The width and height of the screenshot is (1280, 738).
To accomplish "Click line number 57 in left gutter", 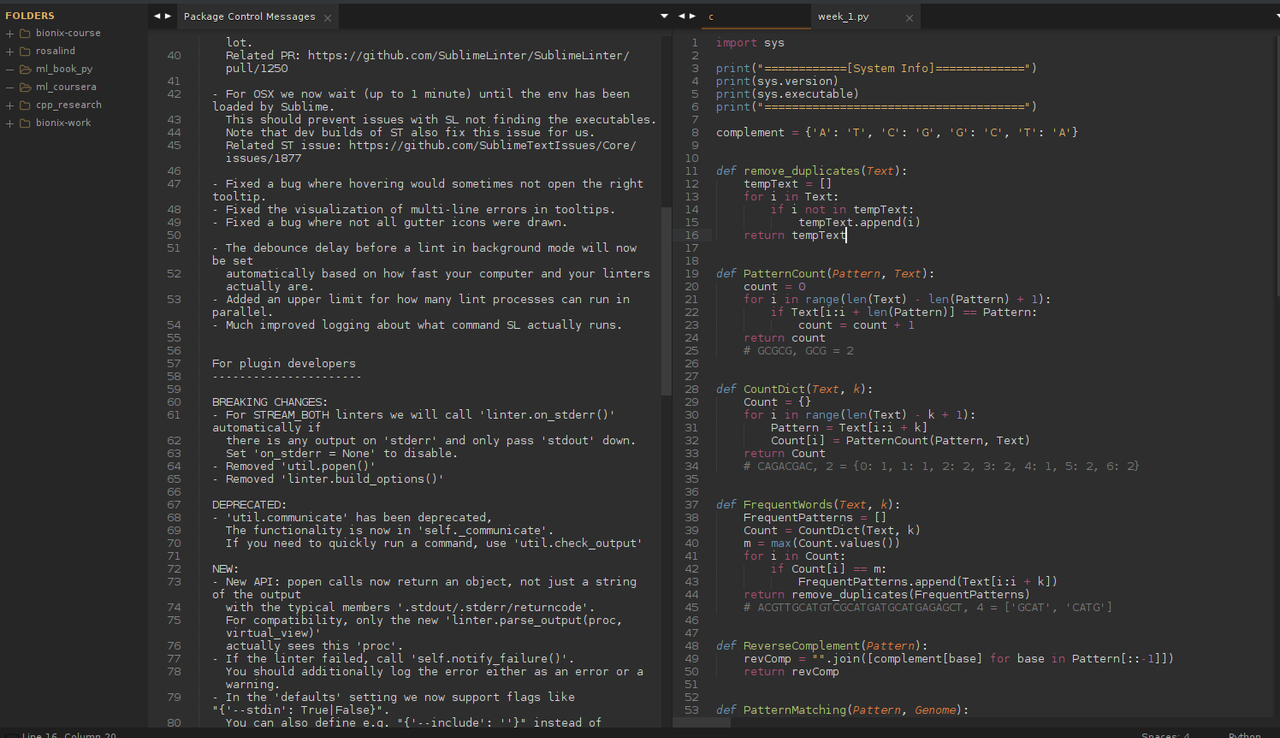I will [x=174, y=363].
